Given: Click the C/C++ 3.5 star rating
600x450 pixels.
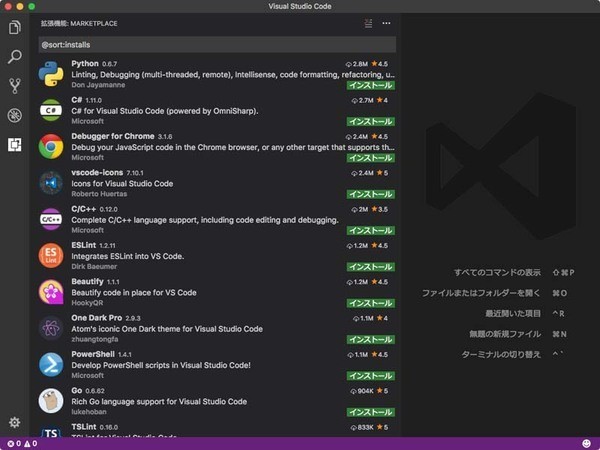Looking at the screenshot, I should click(380, 209).
